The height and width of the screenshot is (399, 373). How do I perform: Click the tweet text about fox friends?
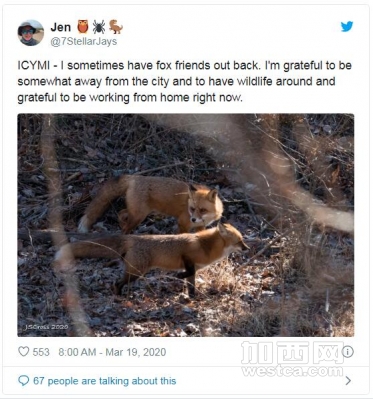(x=184, y=82)
